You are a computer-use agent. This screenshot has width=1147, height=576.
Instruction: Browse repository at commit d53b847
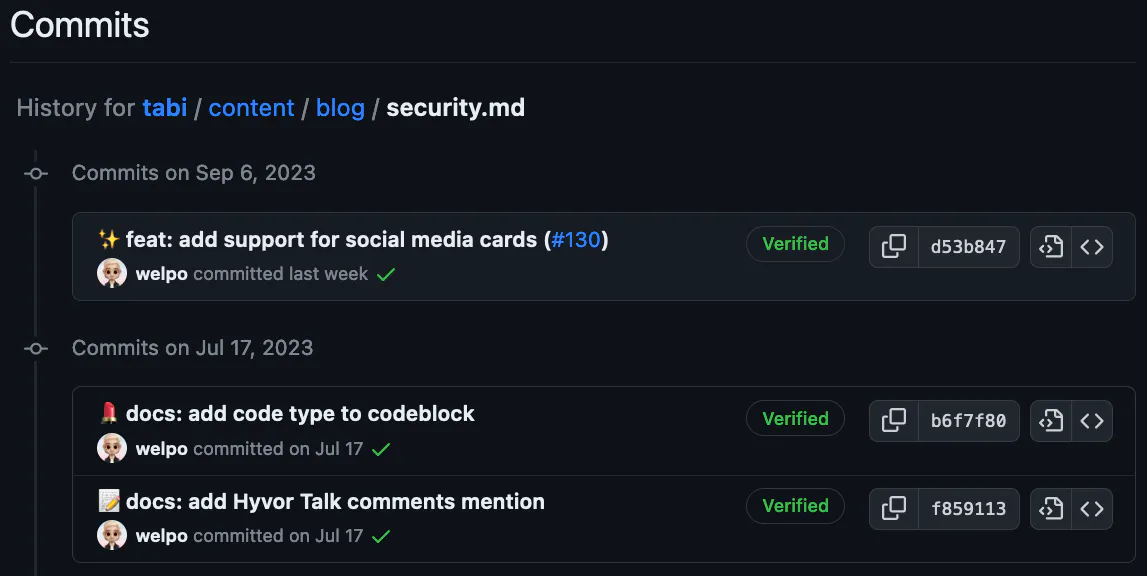[1092, 246]
